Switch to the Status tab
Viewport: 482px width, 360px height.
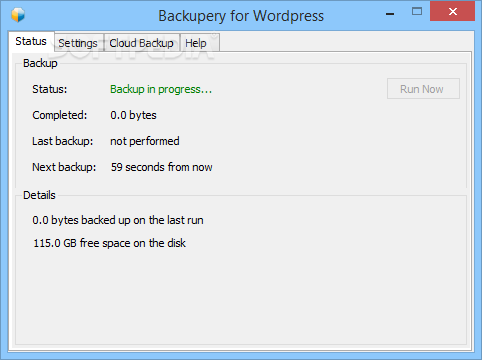tap(31, 41)
